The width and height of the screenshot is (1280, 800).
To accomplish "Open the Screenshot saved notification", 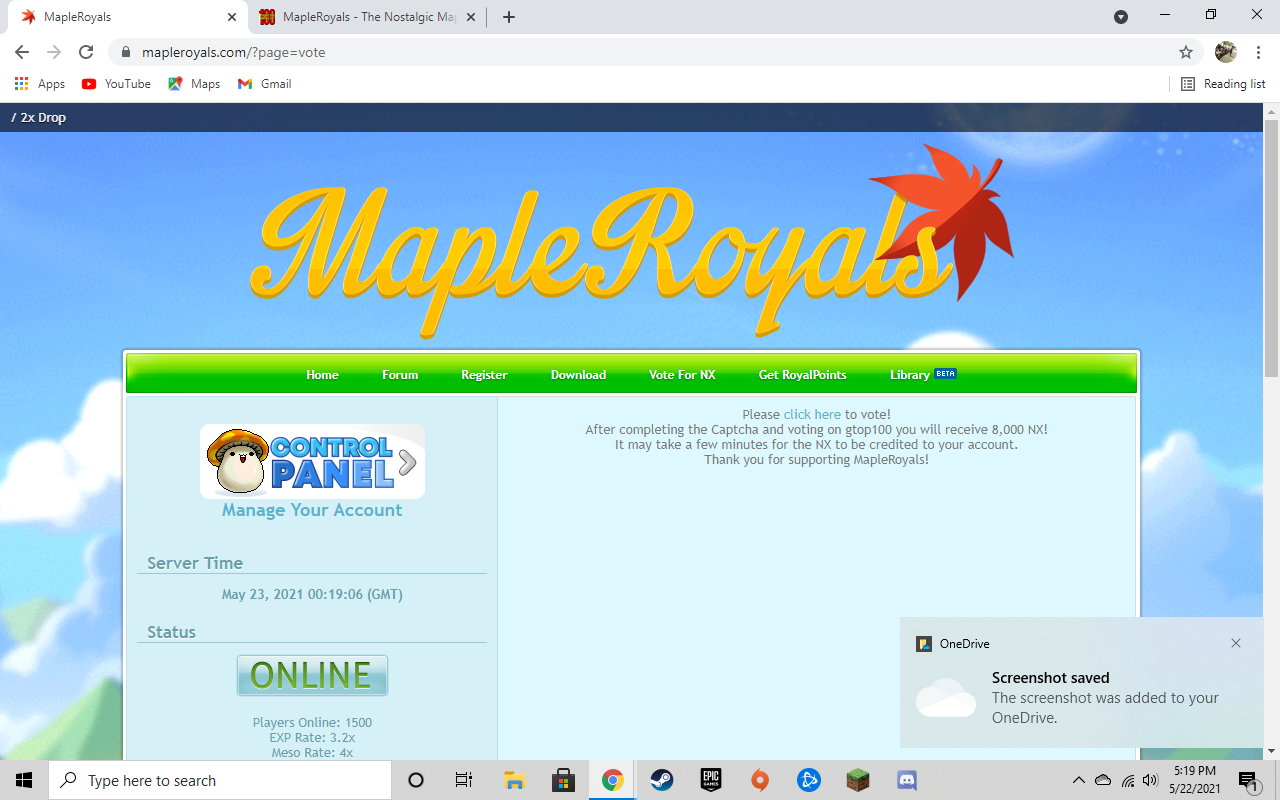I will tap(1080, 682).
